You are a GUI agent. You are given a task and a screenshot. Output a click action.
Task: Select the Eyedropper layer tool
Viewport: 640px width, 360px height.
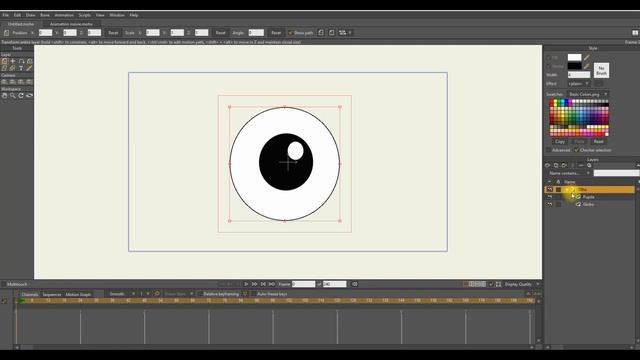click(x=29, y=68)
